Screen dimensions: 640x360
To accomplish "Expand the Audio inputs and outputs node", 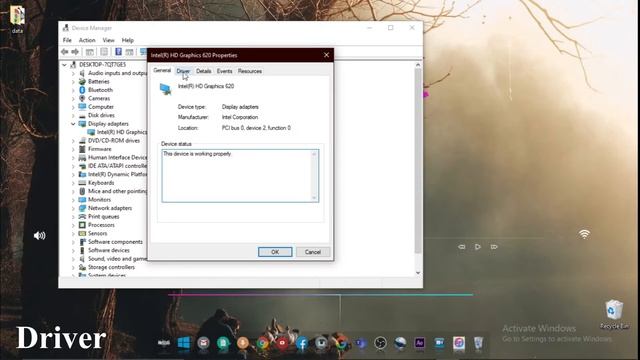I will click(x=73, y=73).
